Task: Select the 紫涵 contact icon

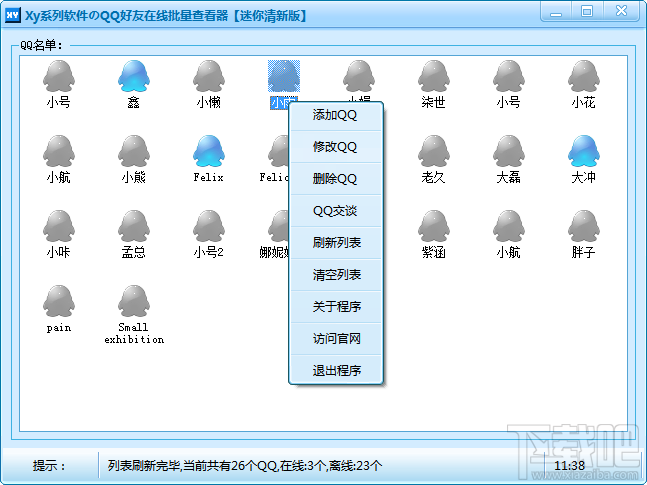Action: tap(434, 226)
